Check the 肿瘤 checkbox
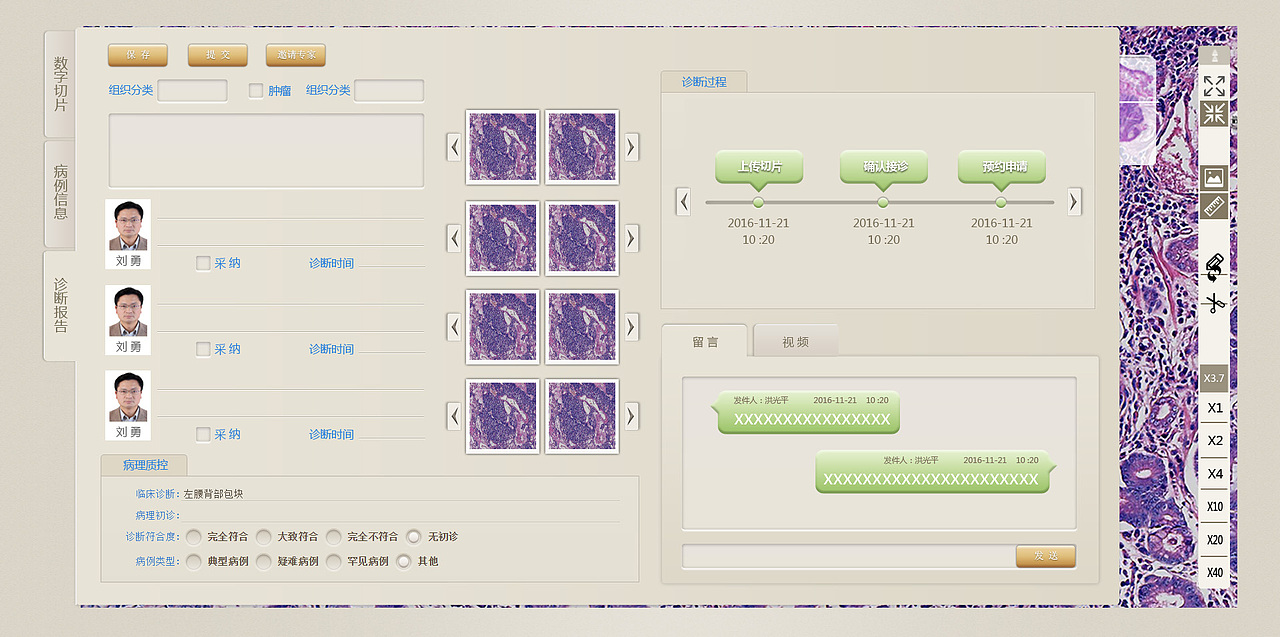The height and width of the screenshot is (637, 1280). coord(256,91)
